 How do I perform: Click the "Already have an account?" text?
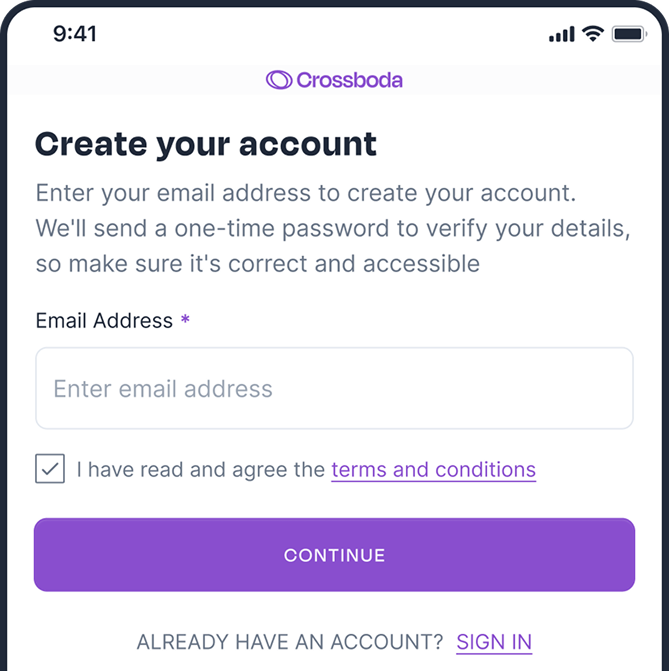[289, 642]
